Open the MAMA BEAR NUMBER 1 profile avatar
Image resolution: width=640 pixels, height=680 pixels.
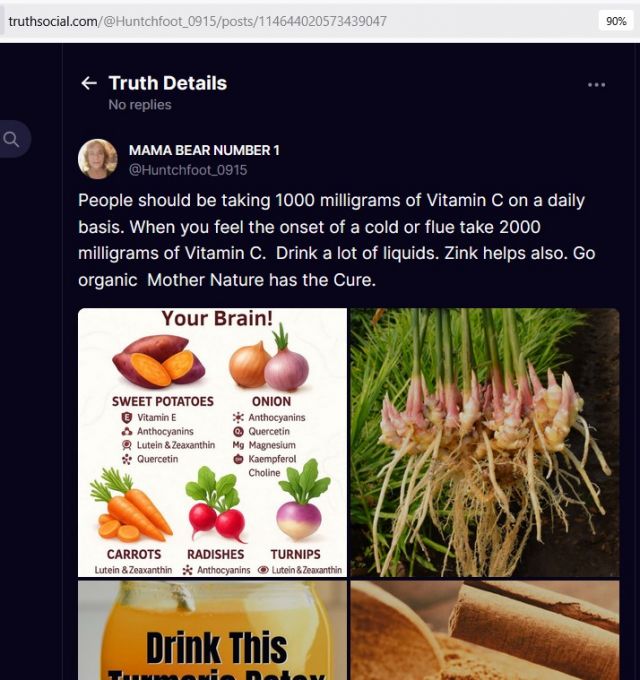(x=98, y=159)
